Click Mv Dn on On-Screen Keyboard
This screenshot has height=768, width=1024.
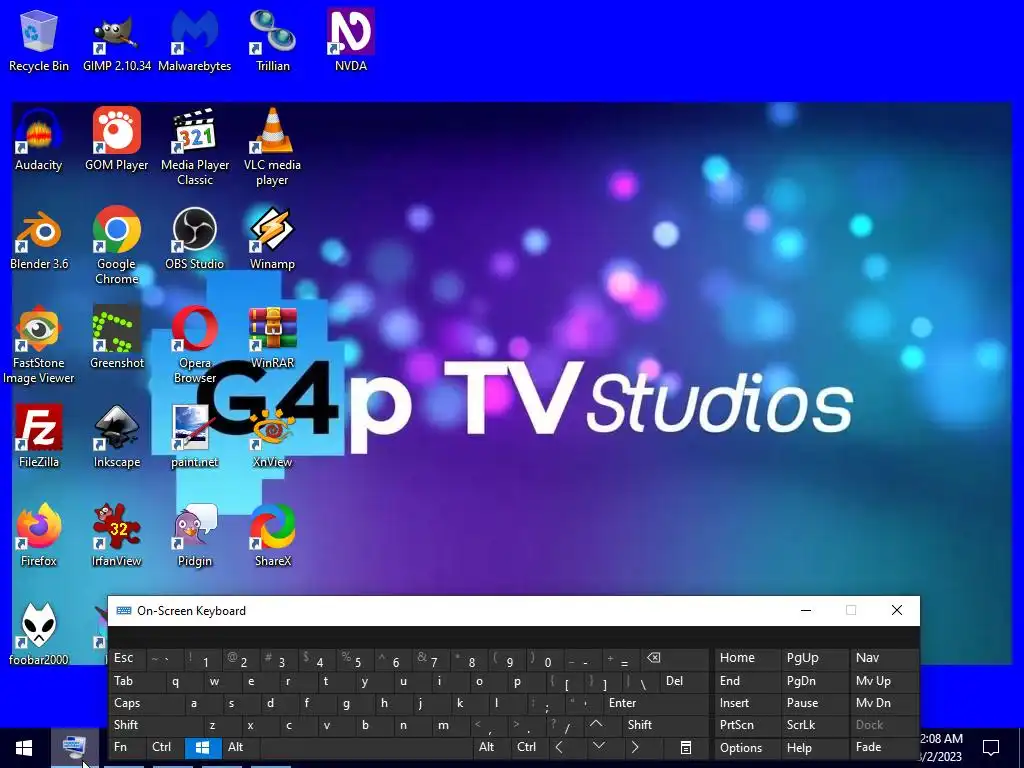click(x=882, y=703)
